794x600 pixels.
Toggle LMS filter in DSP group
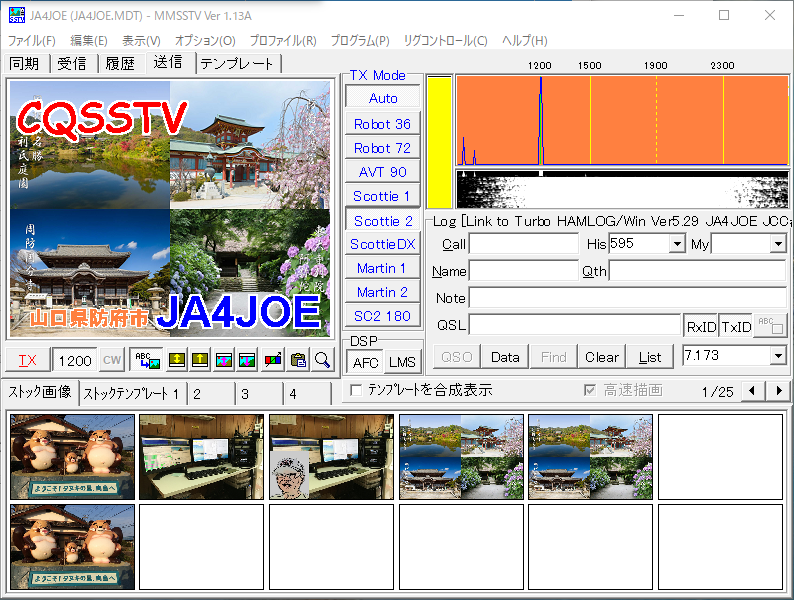click(x=403, y=362)
